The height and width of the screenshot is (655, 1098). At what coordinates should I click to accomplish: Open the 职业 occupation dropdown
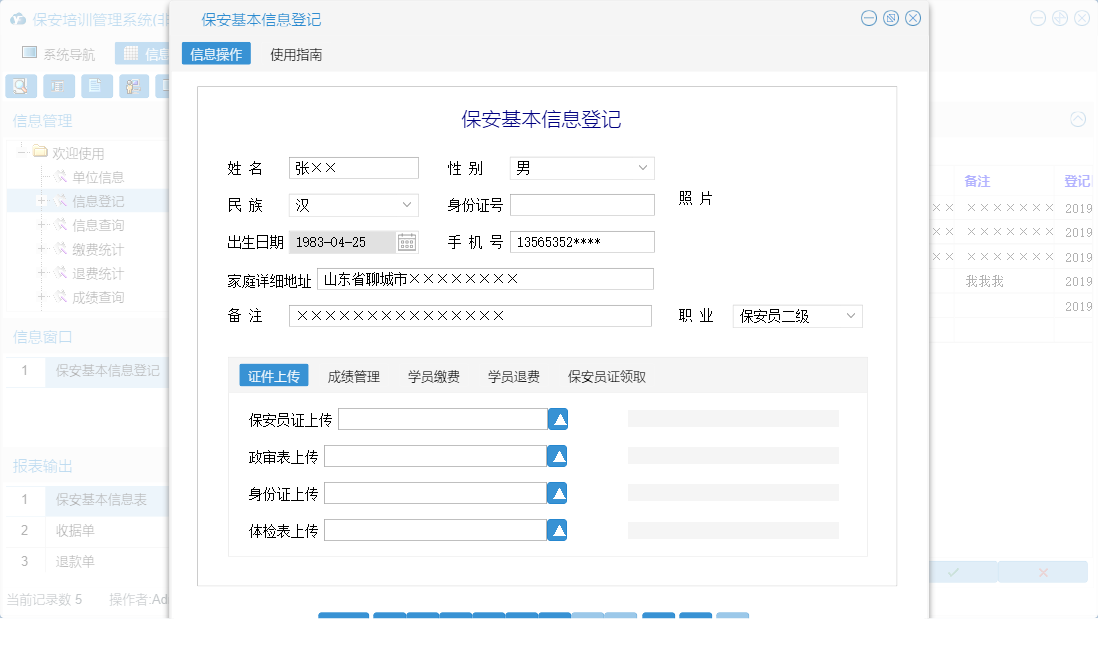tap(852, 315)
